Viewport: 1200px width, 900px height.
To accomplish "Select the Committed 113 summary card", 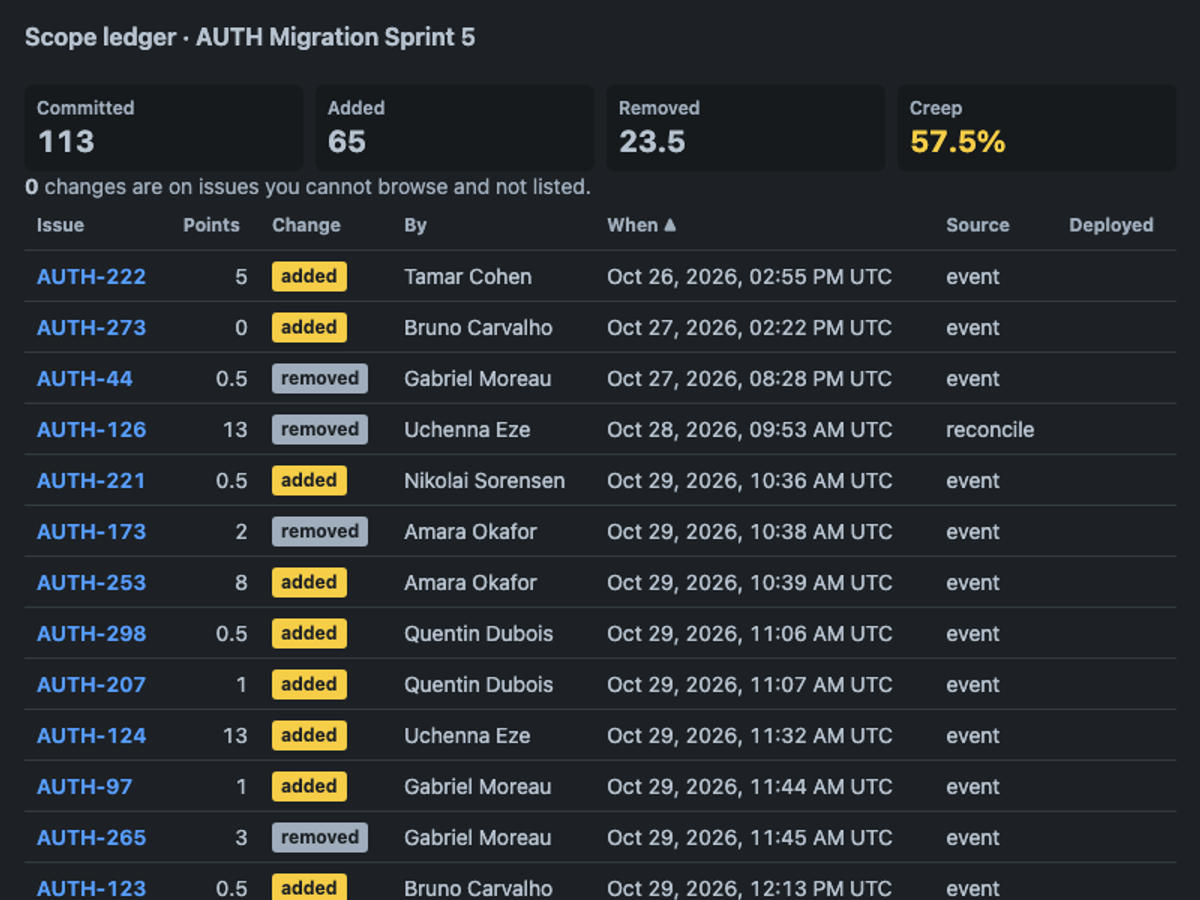I will click(164, 128).
